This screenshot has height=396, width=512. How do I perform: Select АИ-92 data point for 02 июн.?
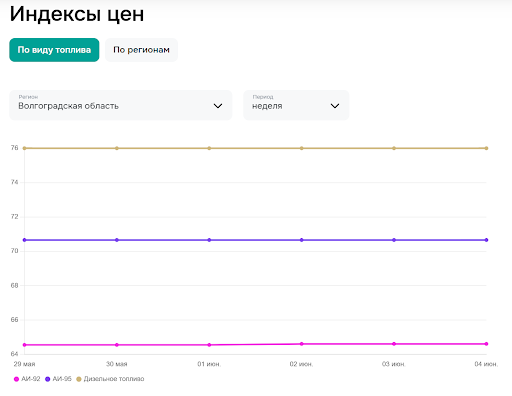coord(302,344)
